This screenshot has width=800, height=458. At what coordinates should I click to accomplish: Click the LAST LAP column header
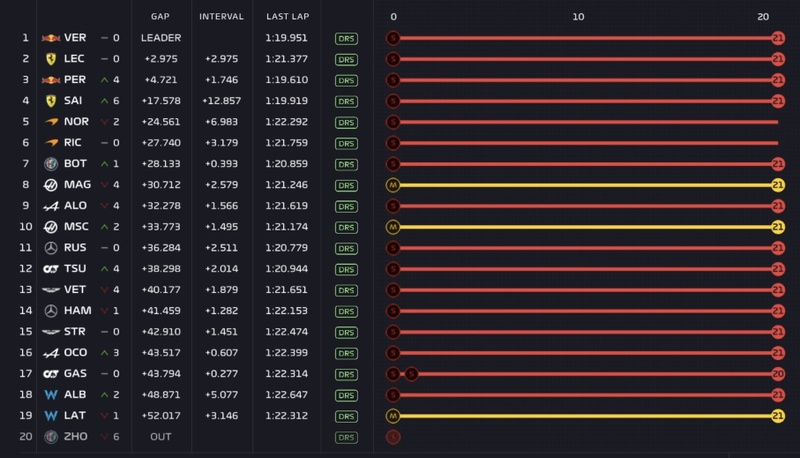tap(285, 17)
